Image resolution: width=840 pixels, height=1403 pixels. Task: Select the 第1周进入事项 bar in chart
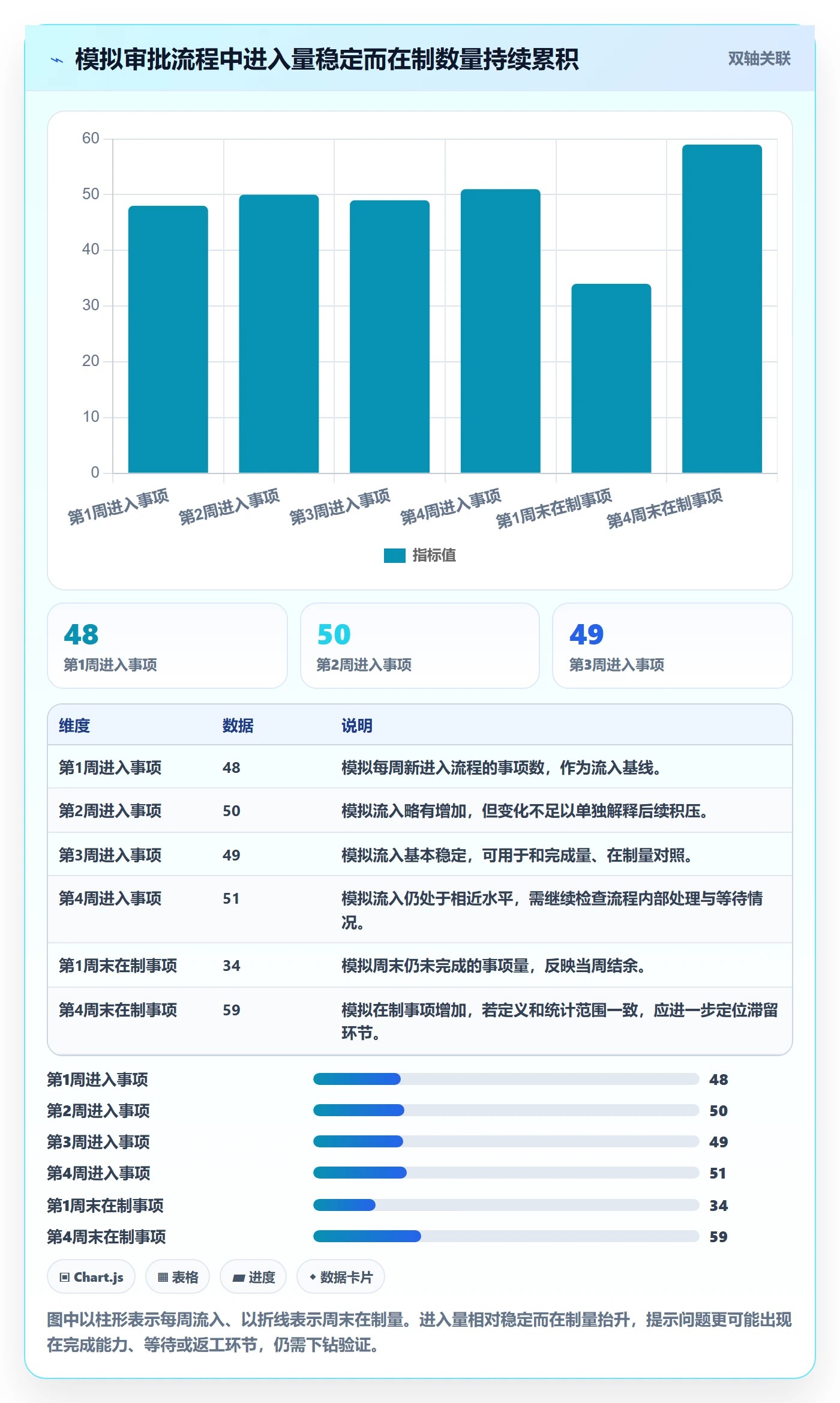click(168, 339)
